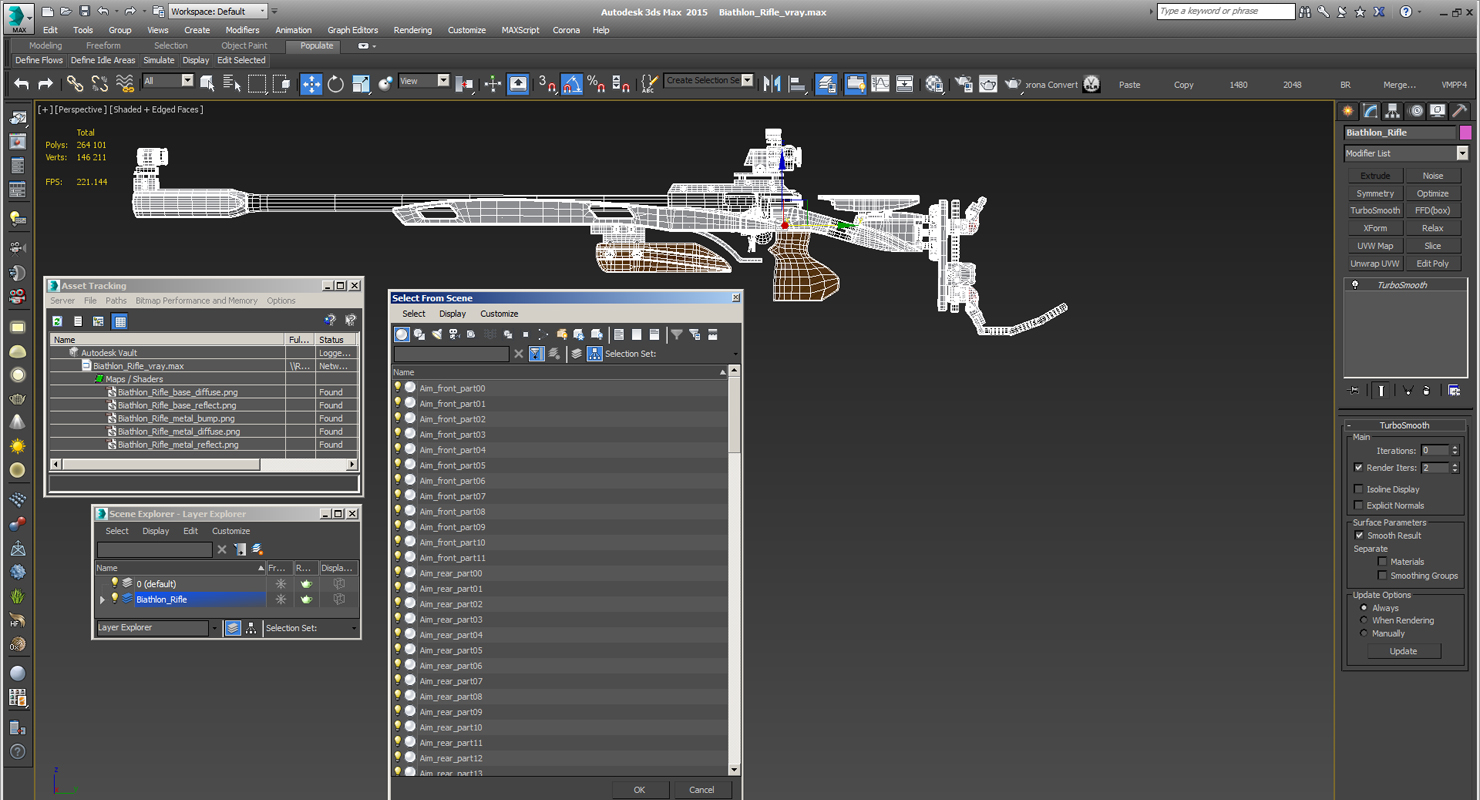Enable Separate by Materials checkbox
1480x800 pixels.
(1382, 561)
